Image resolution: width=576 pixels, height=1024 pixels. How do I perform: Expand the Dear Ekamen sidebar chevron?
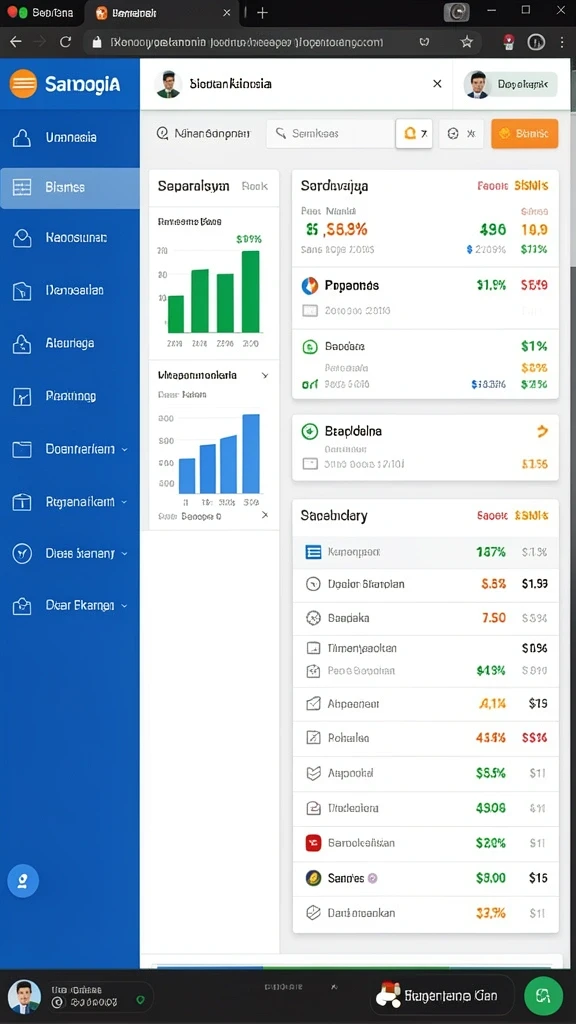coord(125,605)
